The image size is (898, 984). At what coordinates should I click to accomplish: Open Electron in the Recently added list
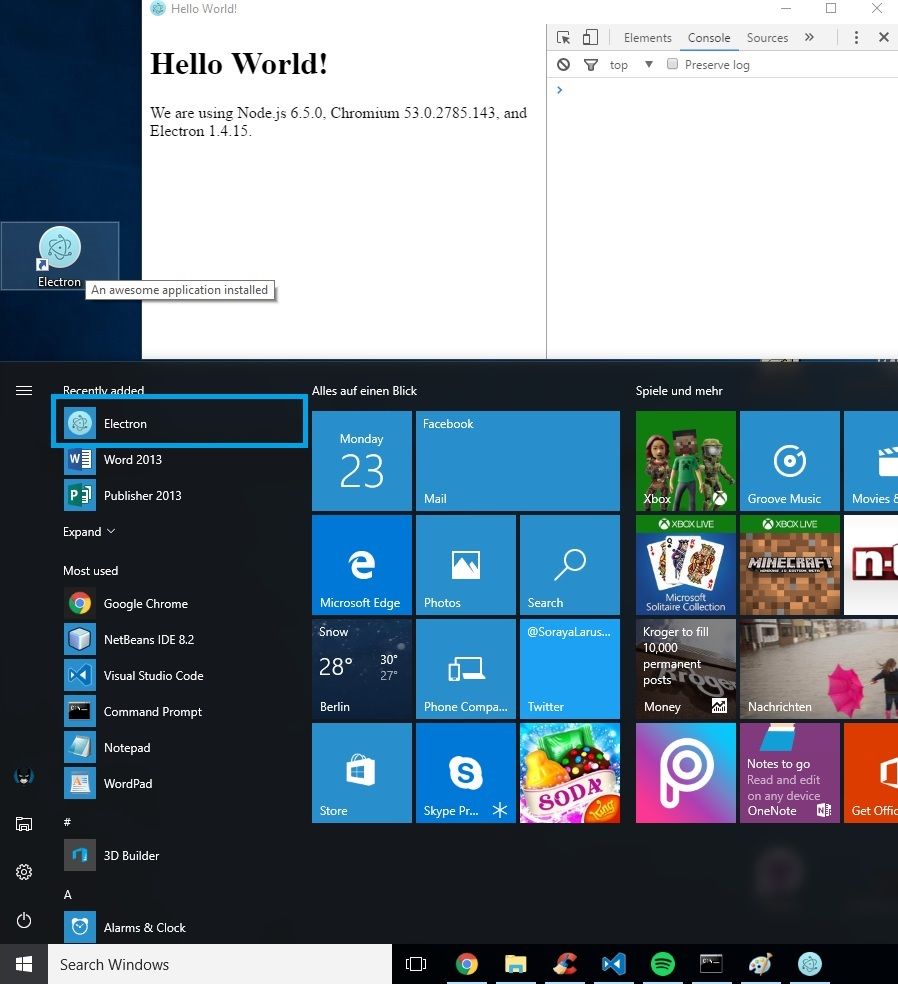coord(179,423)
